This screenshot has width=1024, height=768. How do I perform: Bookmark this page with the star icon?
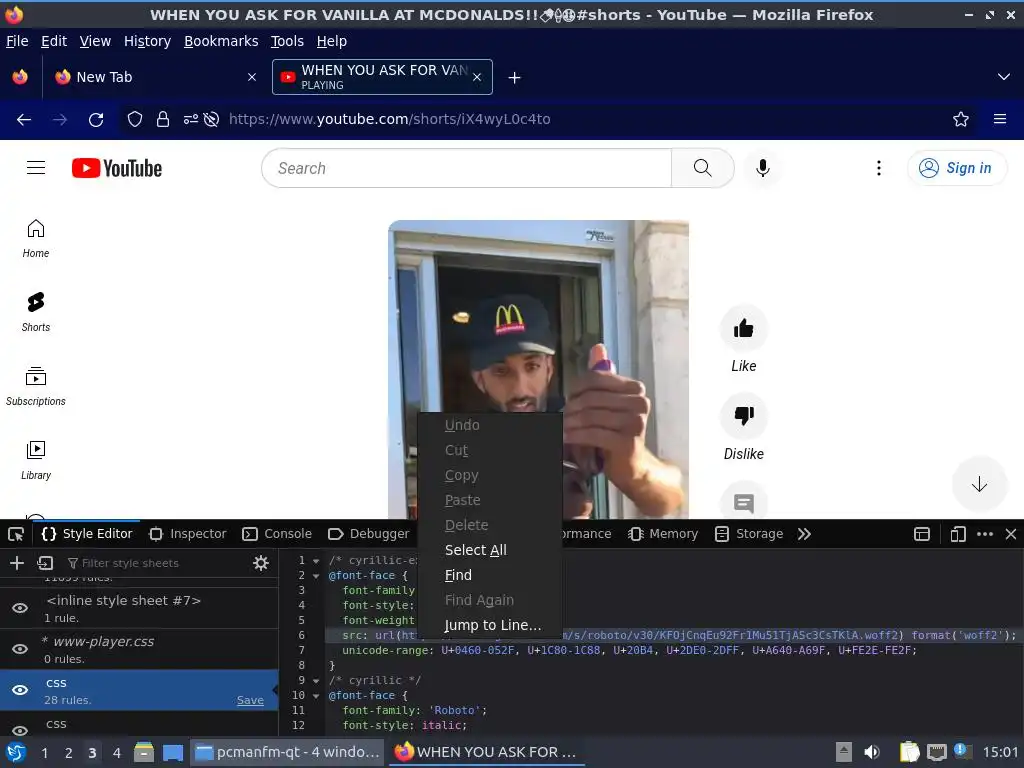(x=960, y=119)
